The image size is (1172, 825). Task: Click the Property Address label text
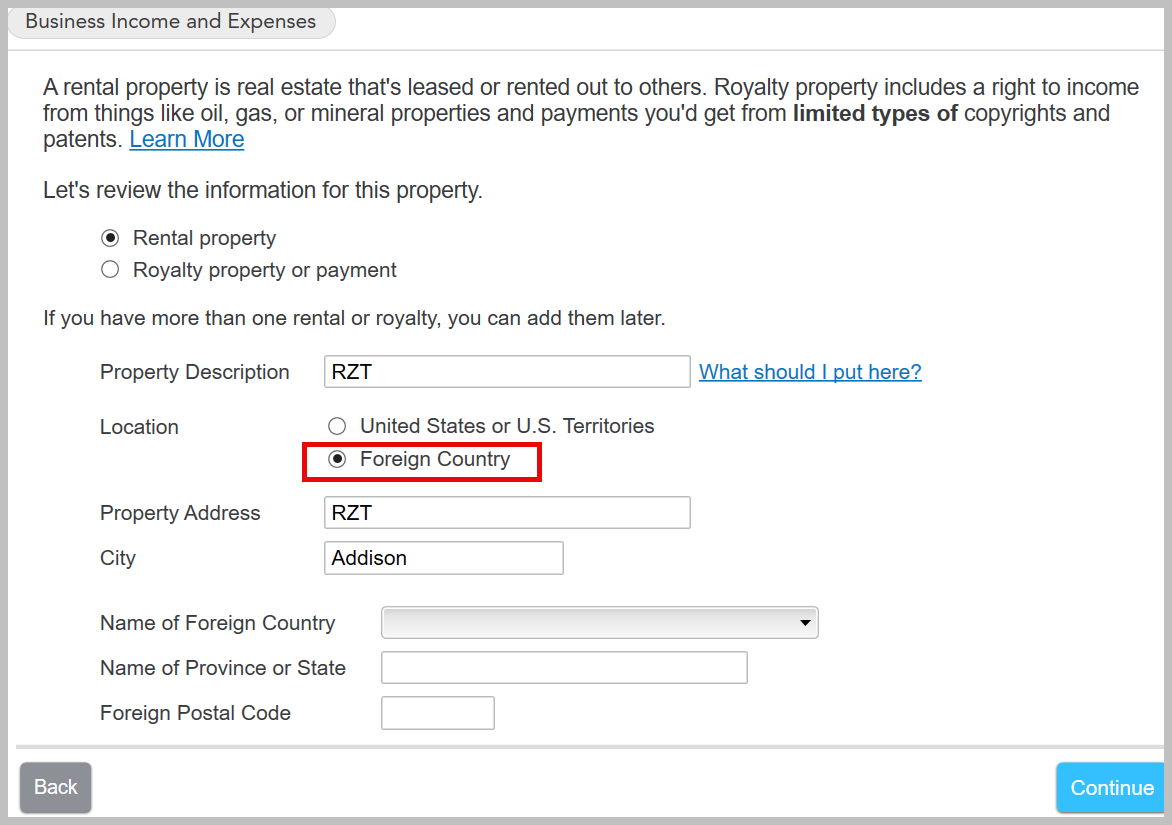point(180,513)
